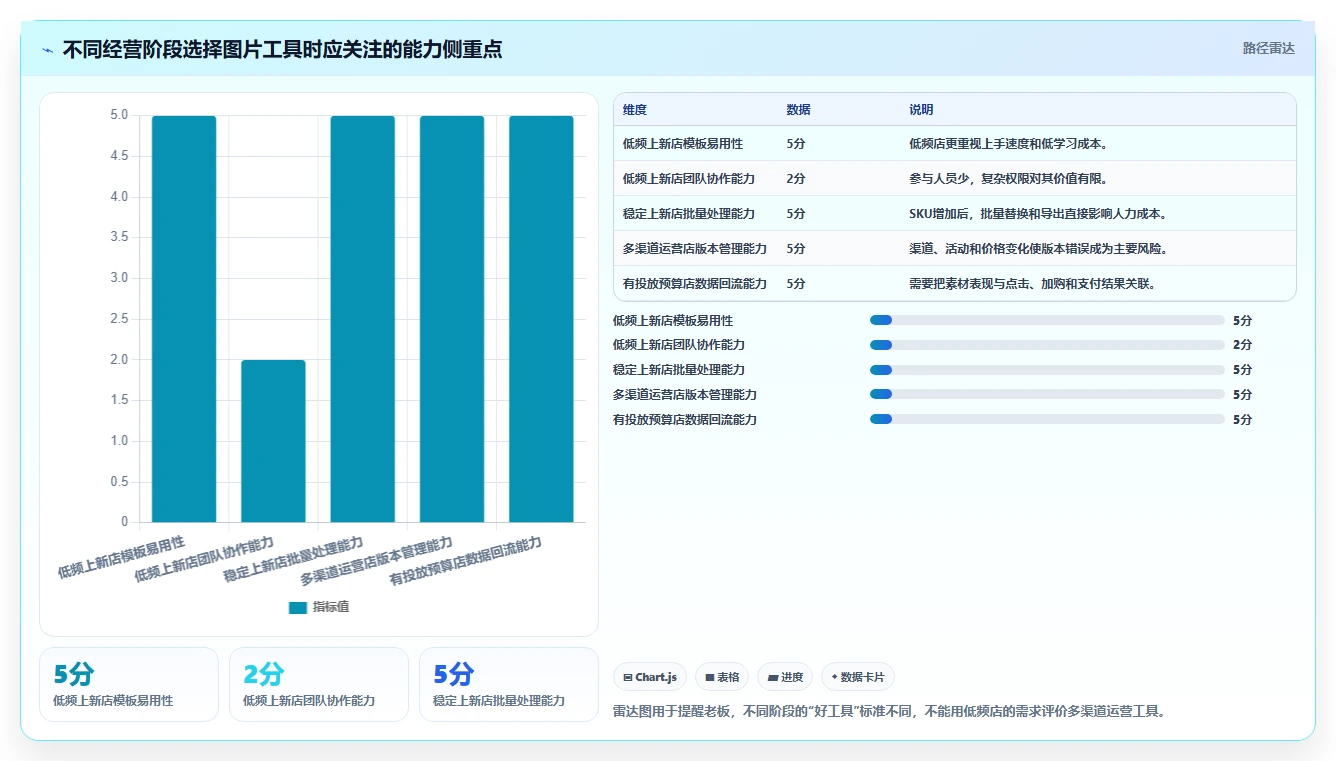Open the 2分 低频上新店团队协作能力 card
1336x761 pixels.
click(x=319, y=684)
